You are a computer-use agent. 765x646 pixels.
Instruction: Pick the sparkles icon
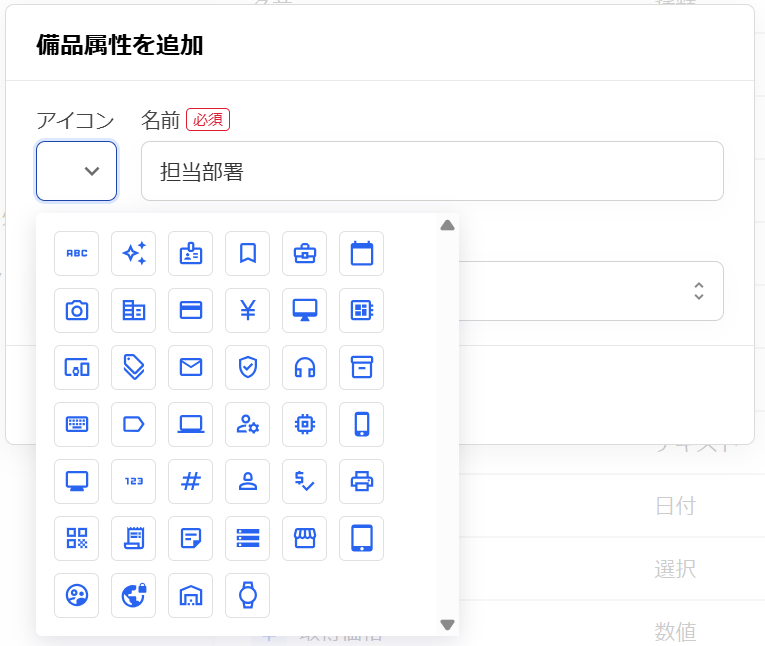coord(134,253)
